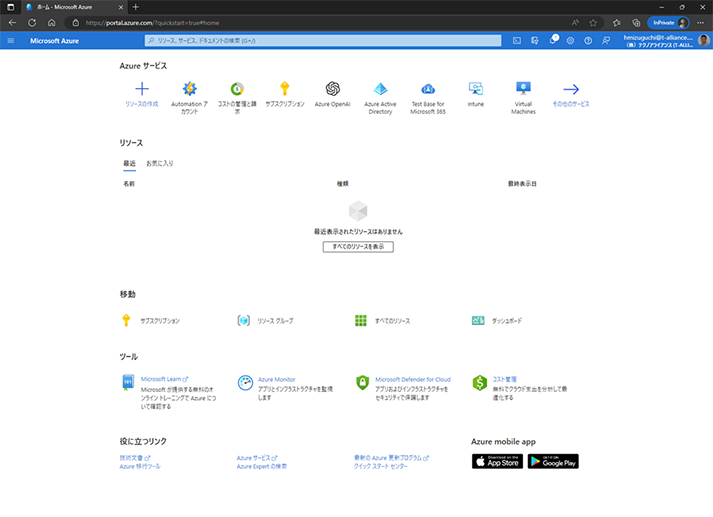Open the notifications bell icon
713x517 pixels.
tap(552, 40)
